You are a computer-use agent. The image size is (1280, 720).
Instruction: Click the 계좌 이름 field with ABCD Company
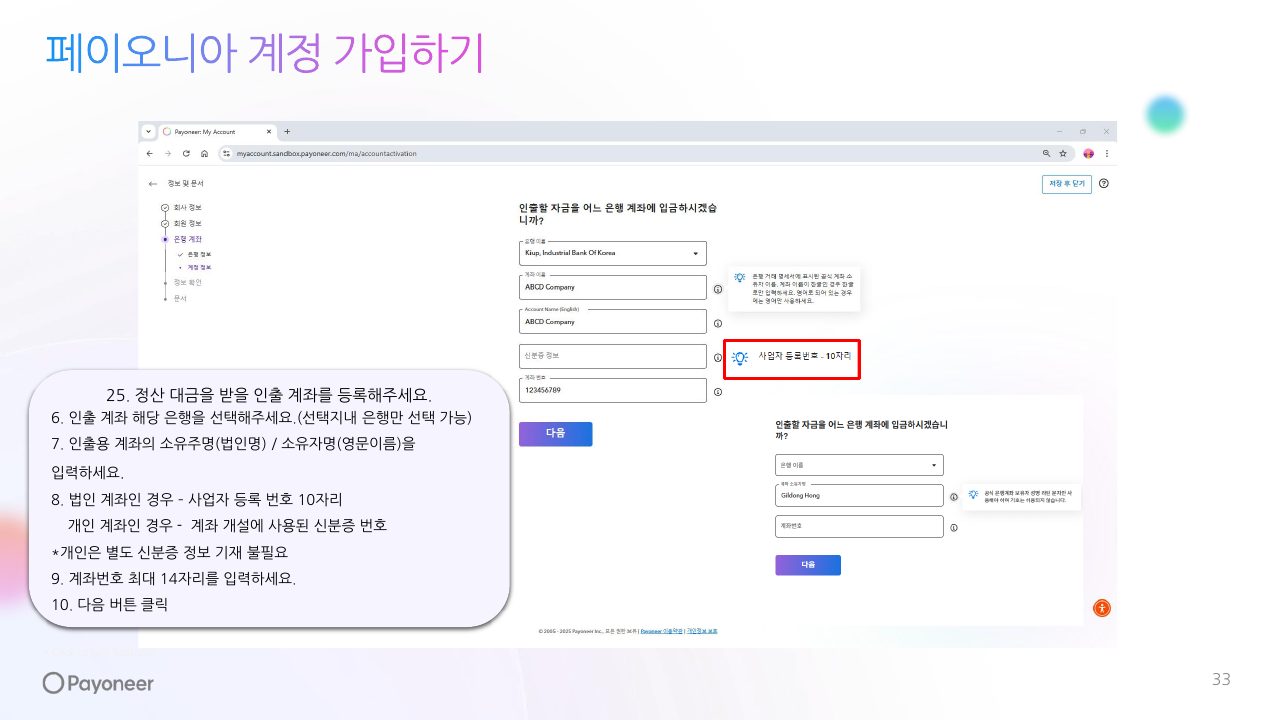click(x=613, y=287)
